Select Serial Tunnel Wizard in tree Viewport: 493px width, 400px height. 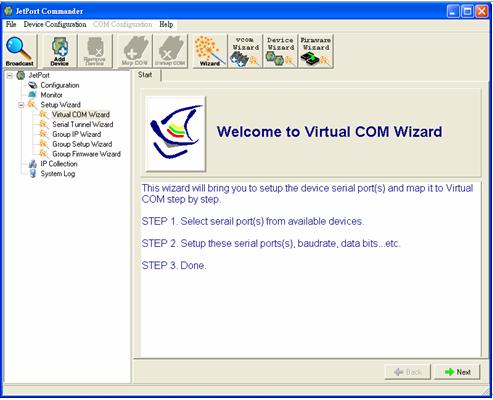(x=83, y=124)
